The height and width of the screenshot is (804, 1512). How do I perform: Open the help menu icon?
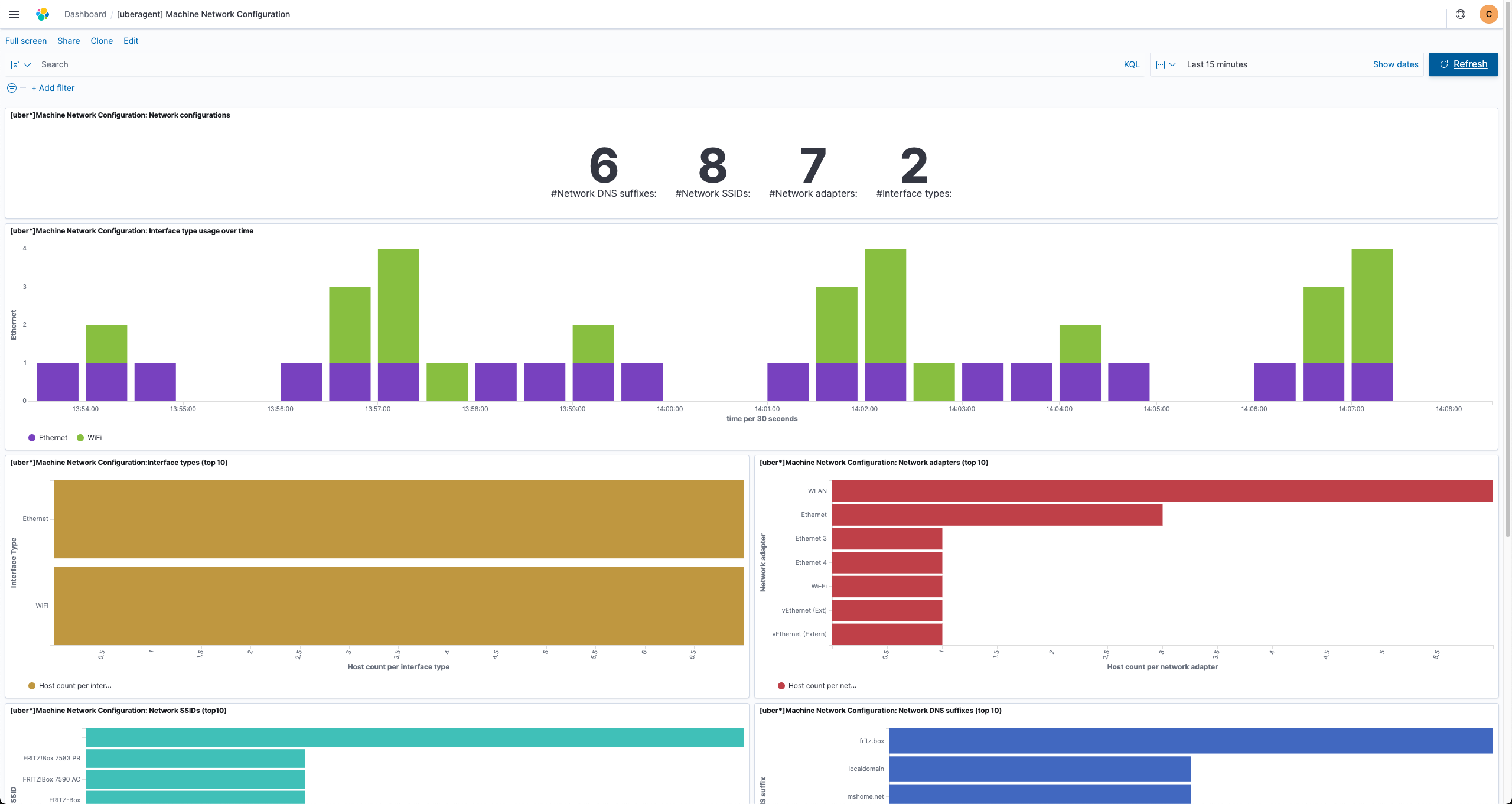click(1461, 14)
